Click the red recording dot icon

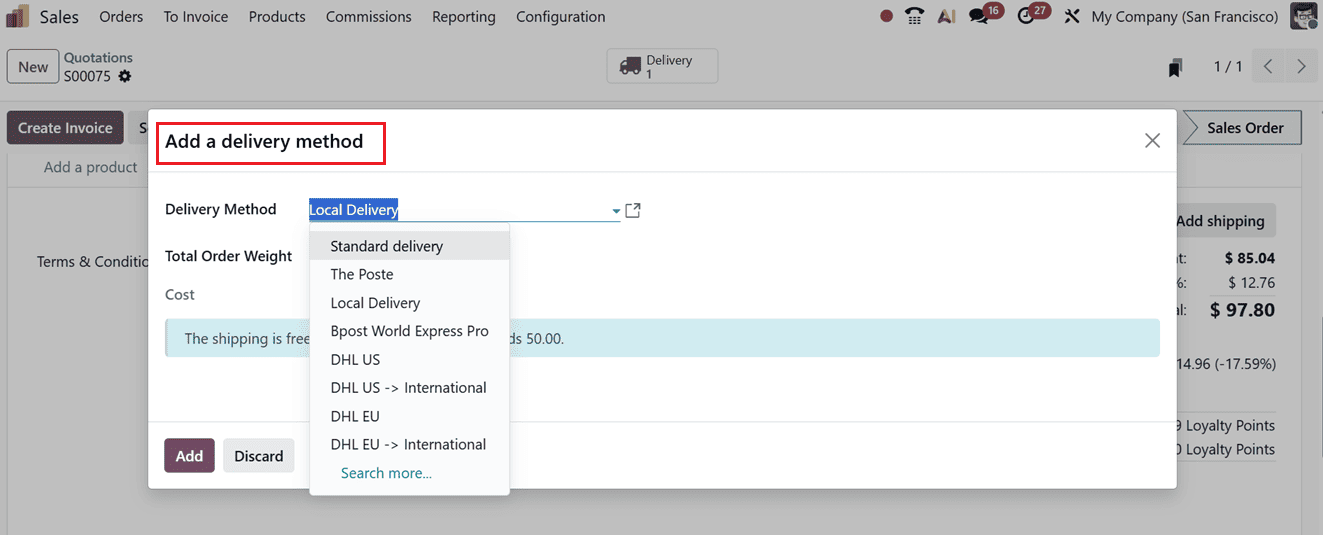(886, 17)
